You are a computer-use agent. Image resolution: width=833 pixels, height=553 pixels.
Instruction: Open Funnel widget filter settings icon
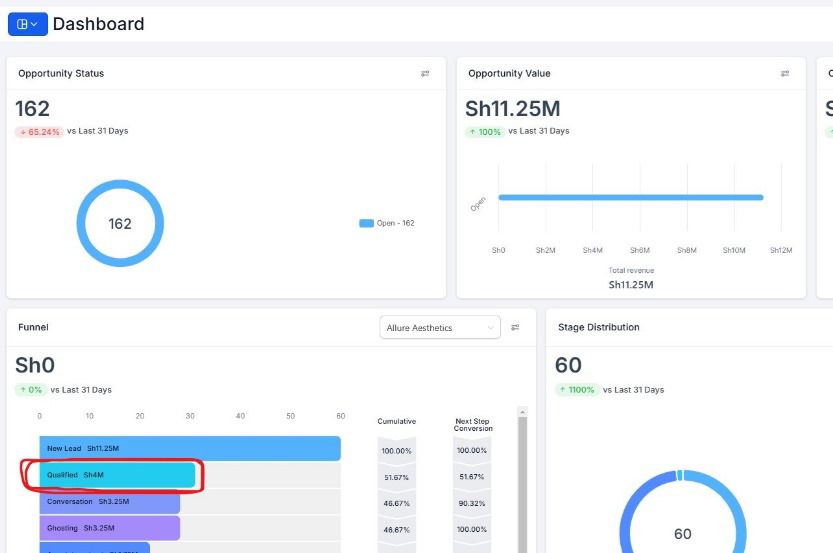(515, 327)
